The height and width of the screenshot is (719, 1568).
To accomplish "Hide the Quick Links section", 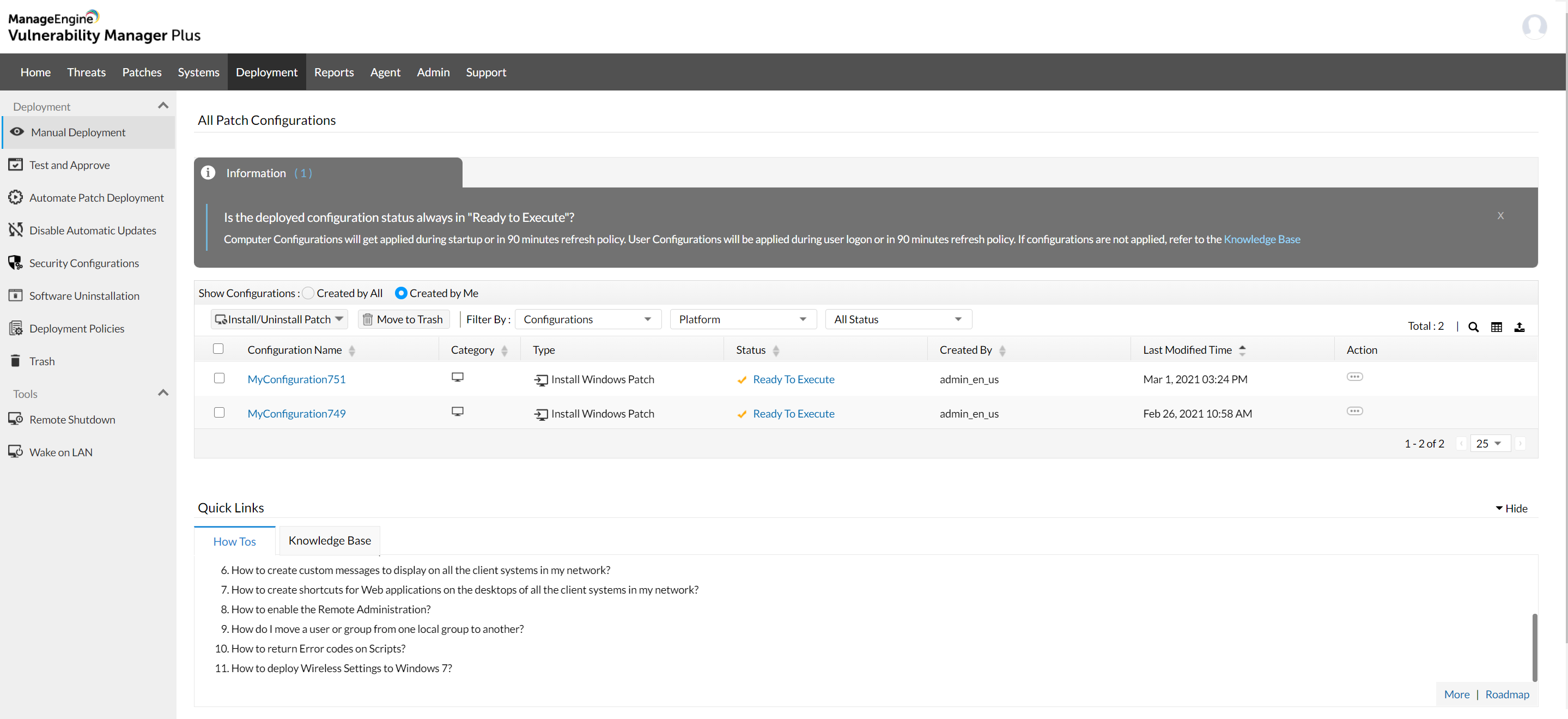I will tap(1511, 507).
